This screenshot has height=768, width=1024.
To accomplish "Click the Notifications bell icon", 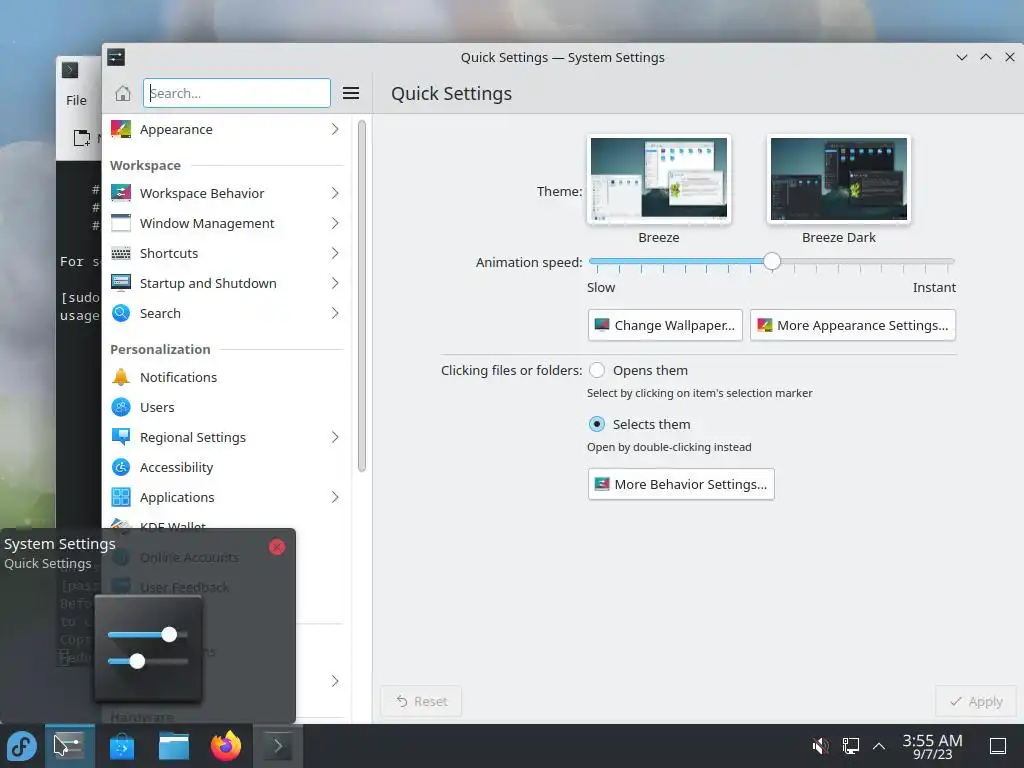I will pyautogui.click(x=121, y=377).
